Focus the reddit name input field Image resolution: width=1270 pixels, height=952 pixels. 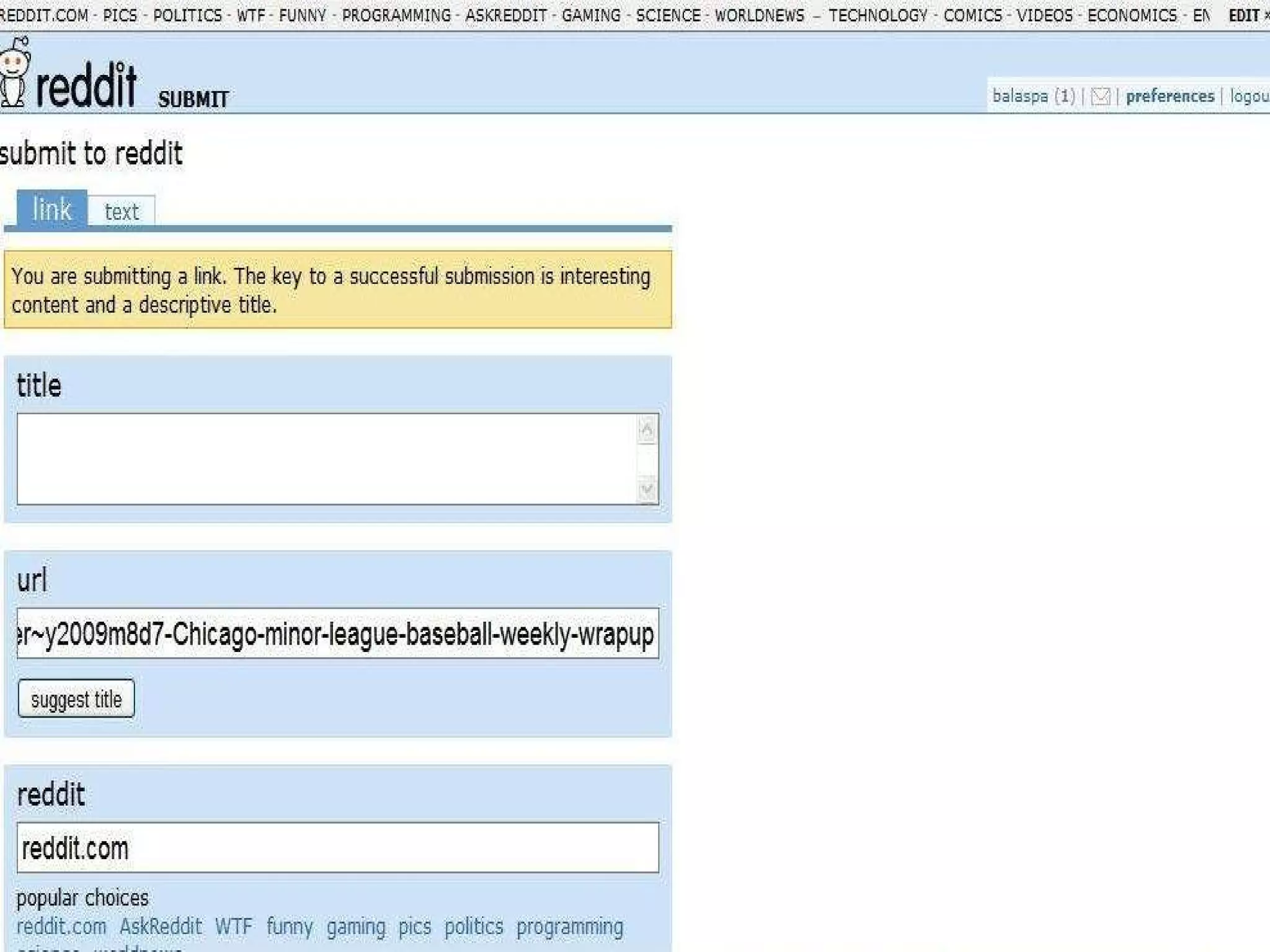(337, 848)
